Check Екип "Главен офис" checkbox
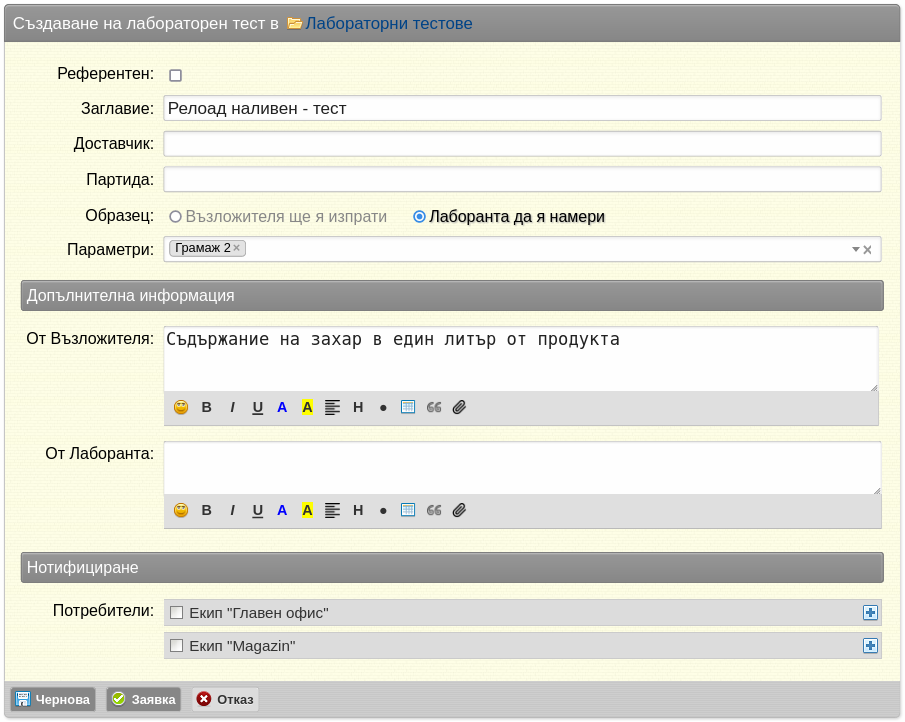 coord(177,612)
